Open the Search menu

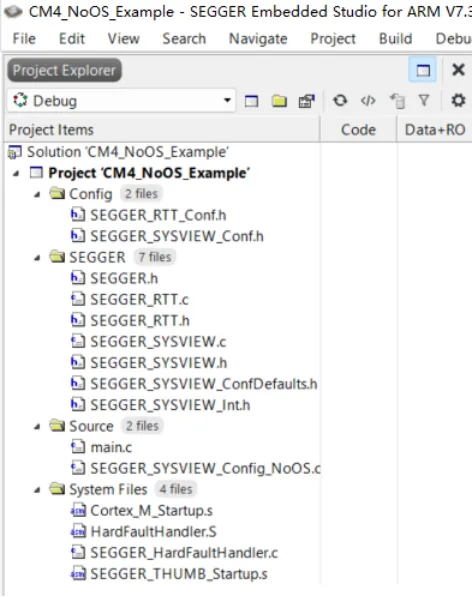click(184, 38)
